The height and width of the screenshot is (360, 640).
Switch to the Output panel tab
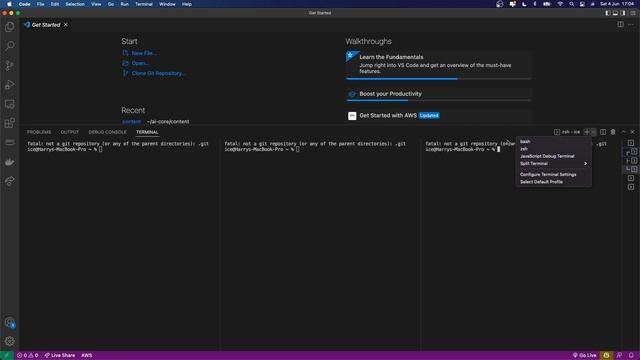70,132
